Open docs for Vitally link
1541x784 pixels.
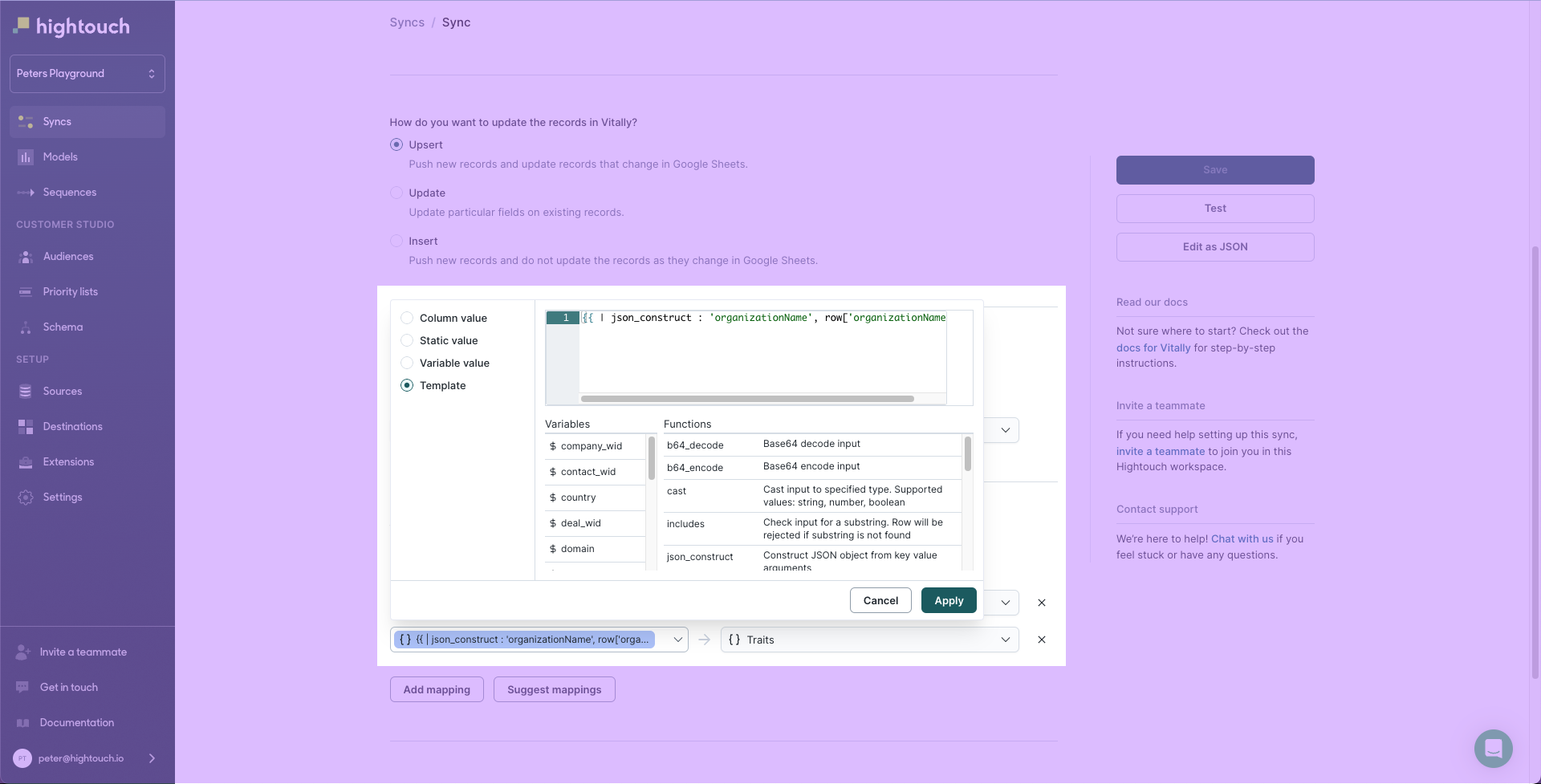click(x=1153, y=348)
